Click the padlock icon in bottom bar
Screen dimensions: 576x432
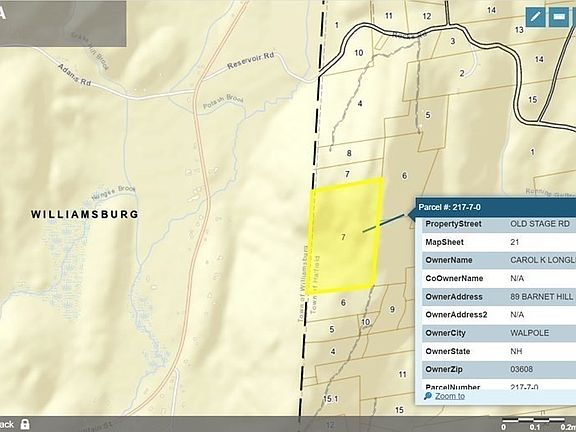(x=25, y=424)
